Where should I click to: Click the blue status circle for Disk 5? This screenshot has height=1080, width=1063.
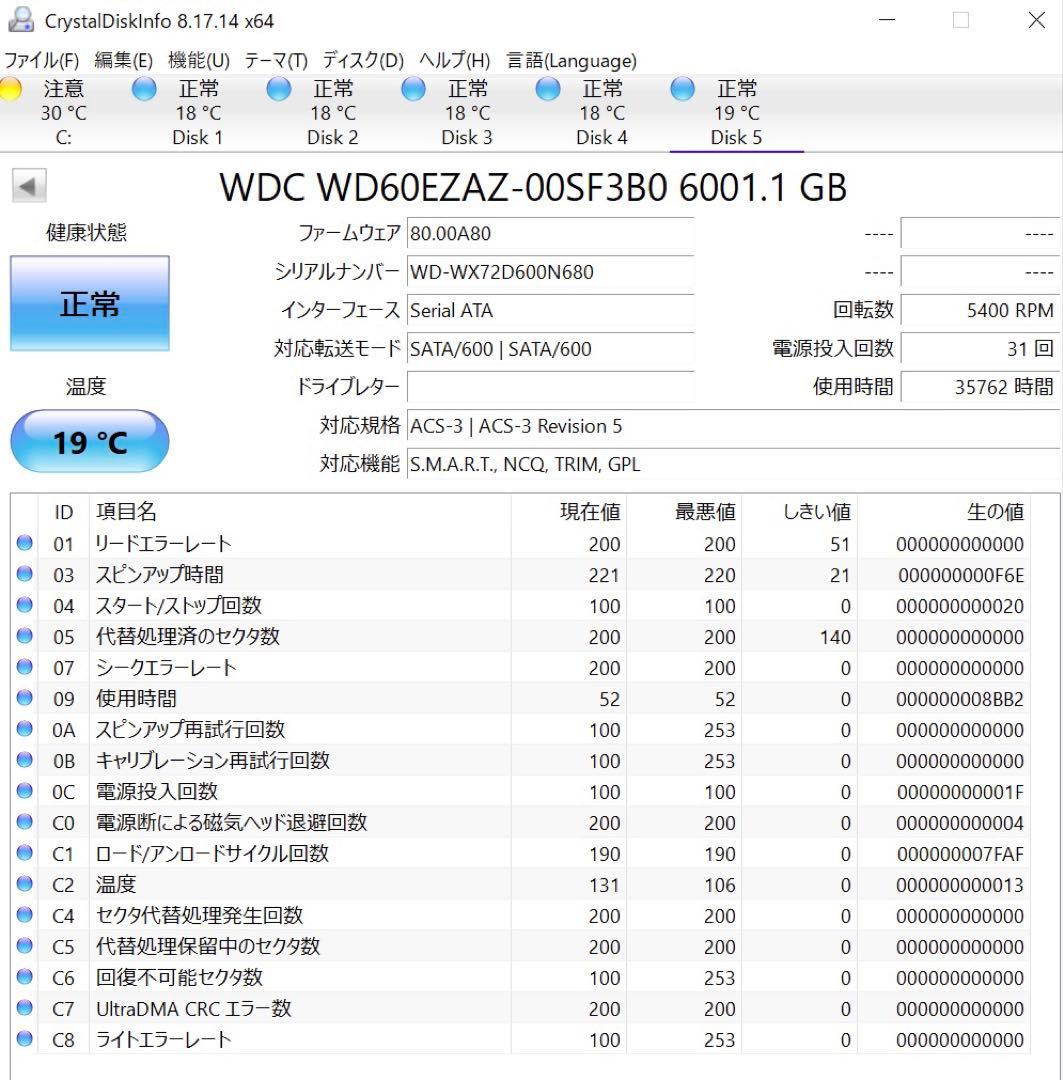tap(682, 89)
